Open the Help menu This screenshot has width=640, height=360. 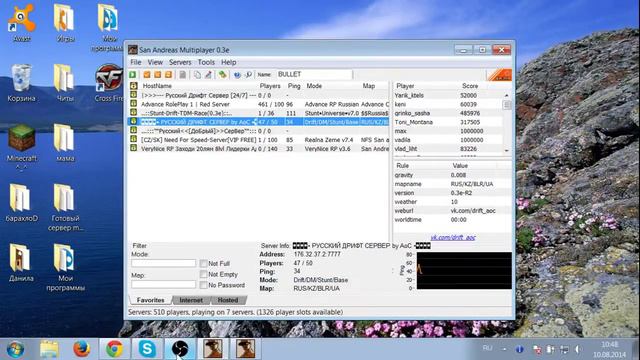click(229, 62)
